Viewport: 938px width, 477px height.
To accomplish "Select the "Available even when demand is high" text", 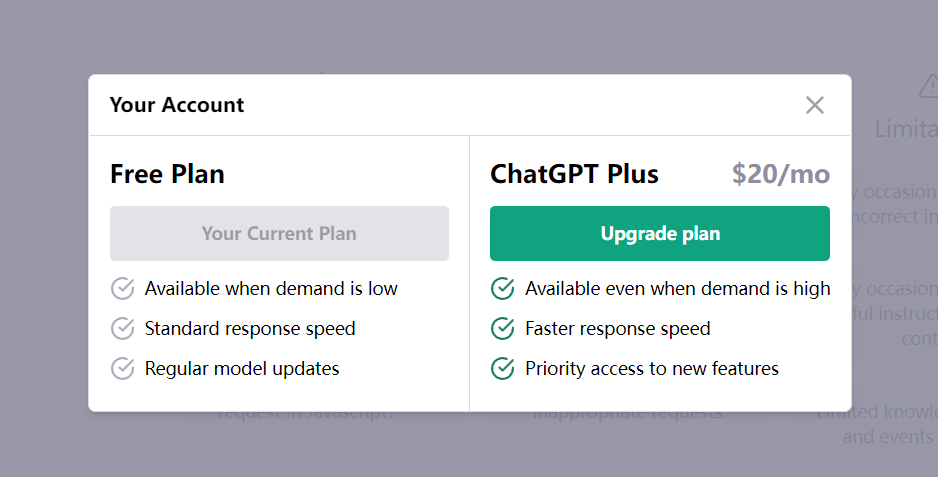I will point(678,289).
